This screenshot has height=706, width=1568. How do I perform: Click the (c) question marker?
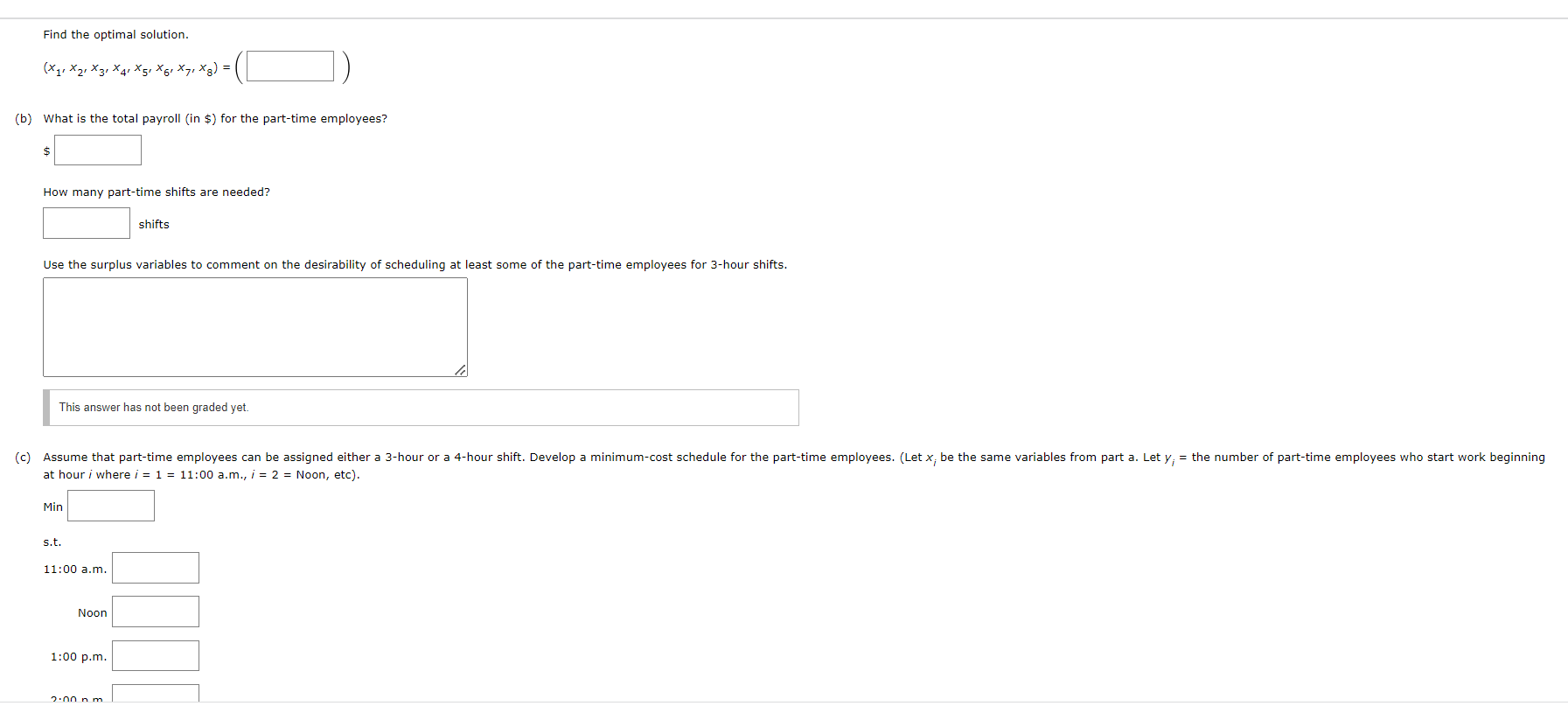[x=23, y=458]
